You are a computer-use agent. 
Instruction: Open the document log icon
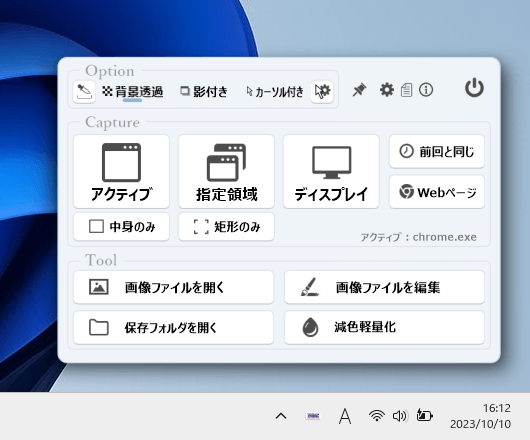tap(406, 90)
